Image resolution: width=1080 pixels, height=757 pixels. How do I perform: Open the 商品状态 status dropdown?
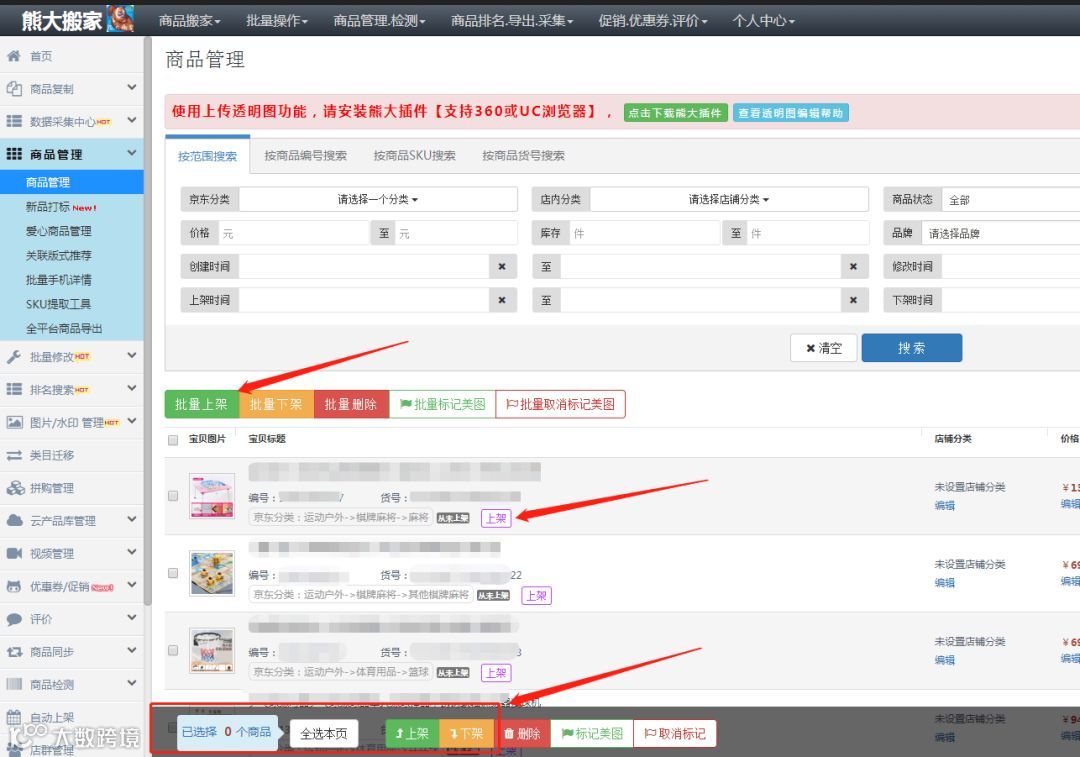pyautogui.click(x=1010, y=200)
